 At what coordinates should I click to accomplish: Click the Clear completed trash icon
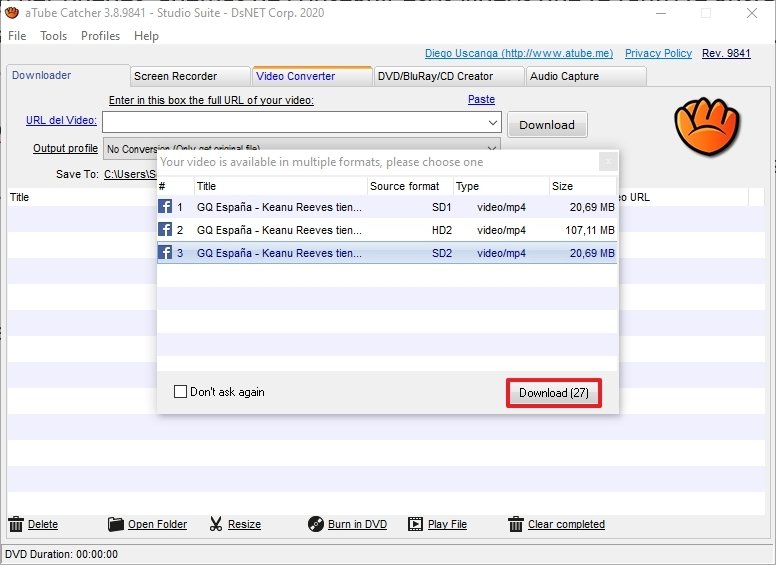(516, 524)
